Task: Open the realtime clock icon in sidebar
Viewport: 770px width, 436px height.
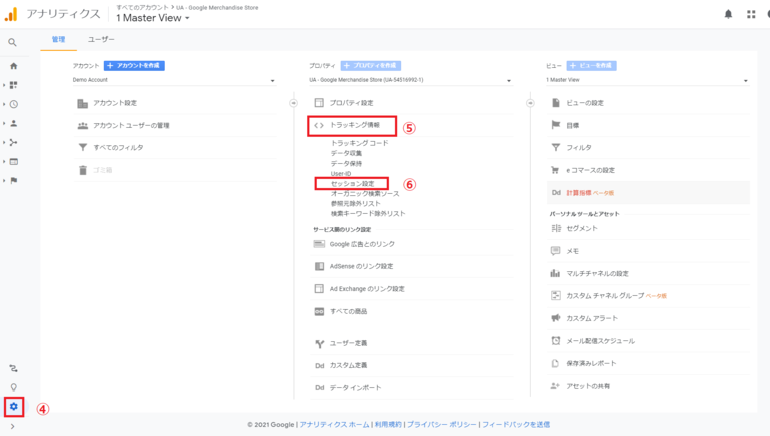Action: coord(14,104)
